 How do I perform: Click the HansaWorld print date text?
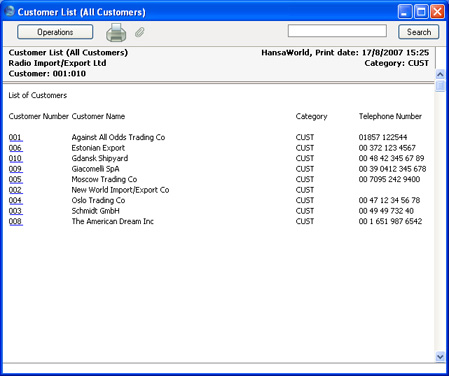pos(345,53)
